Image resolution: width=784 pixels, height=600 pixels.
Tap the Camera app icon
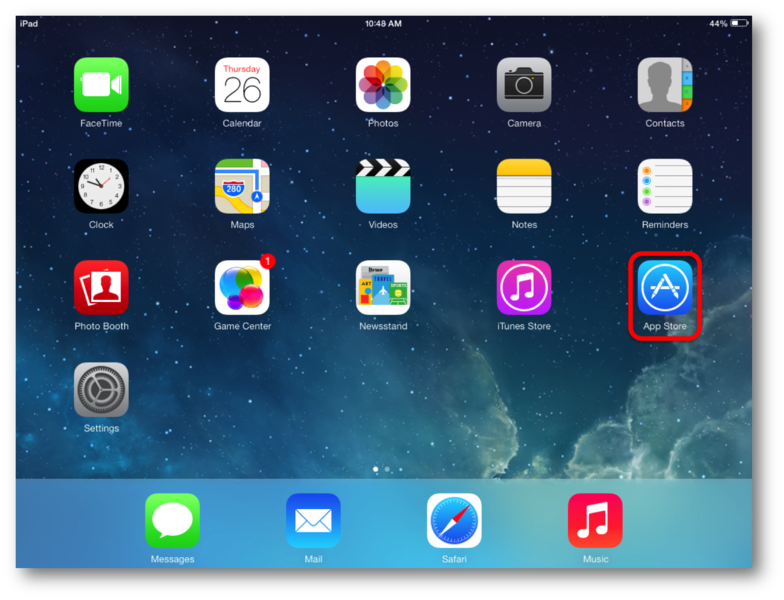pos(524,85)
